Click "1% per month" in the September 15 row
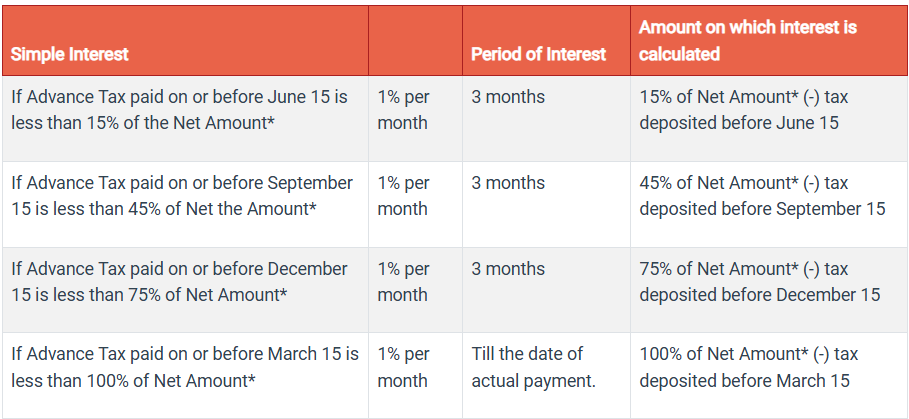The height and width of the screenshot is (419, 909). click(x=403, y=196)
